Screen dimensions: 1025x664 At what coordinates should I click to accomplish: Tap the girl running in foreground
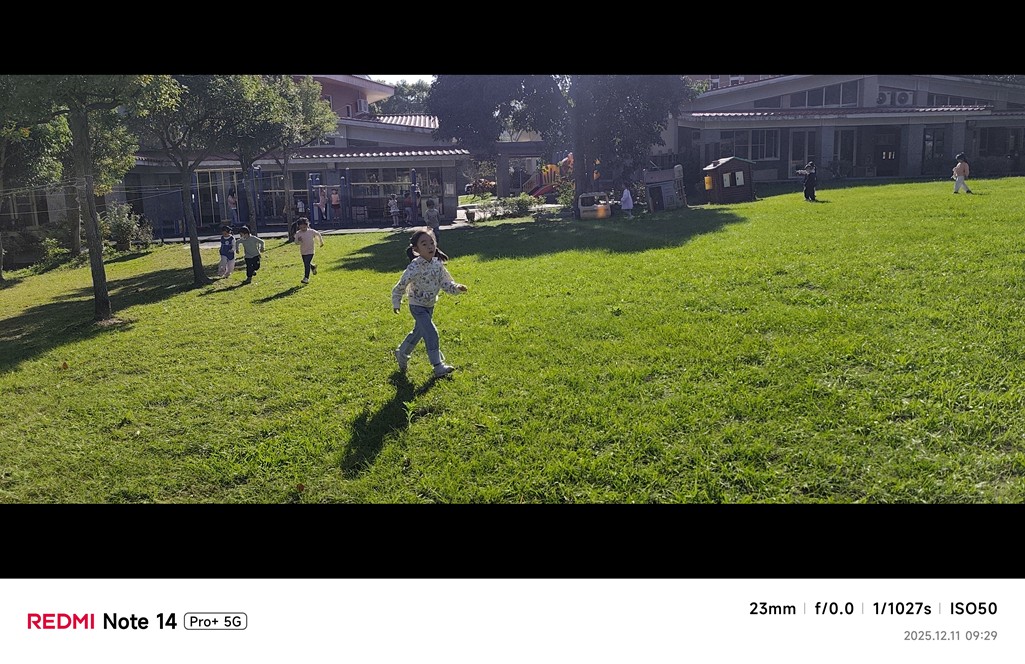426,301
